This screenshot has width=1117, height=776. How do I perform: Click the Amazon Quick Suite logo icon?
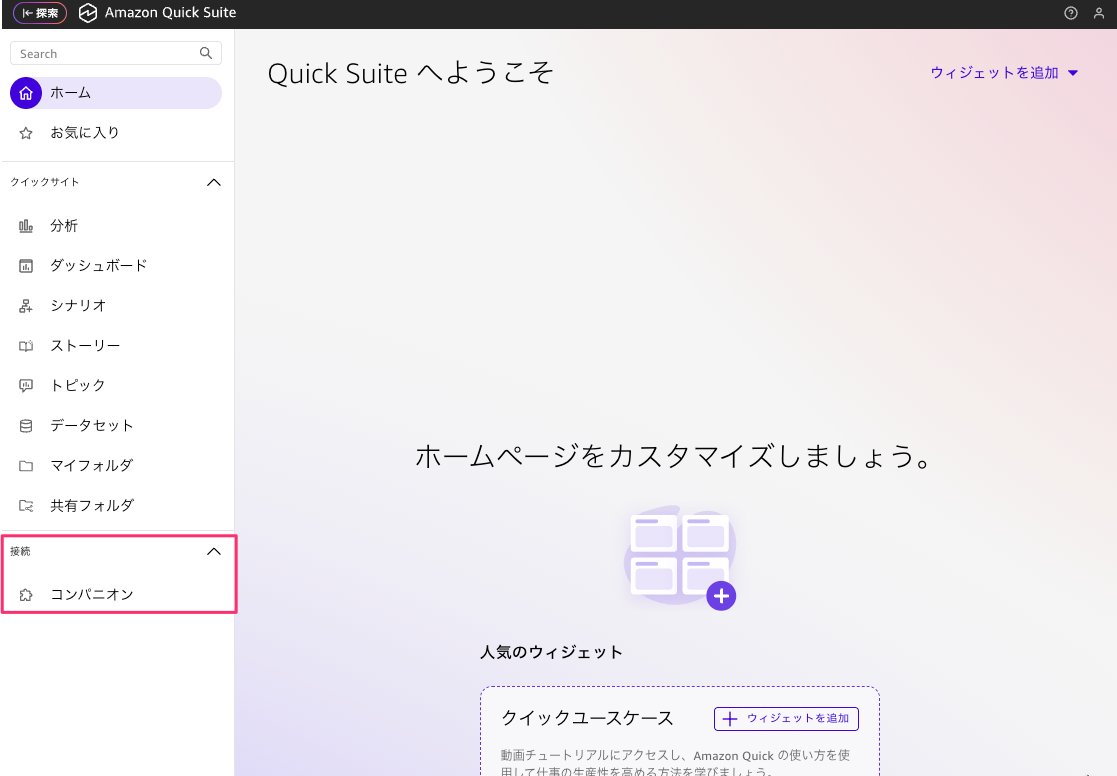[x=88, y=13]
